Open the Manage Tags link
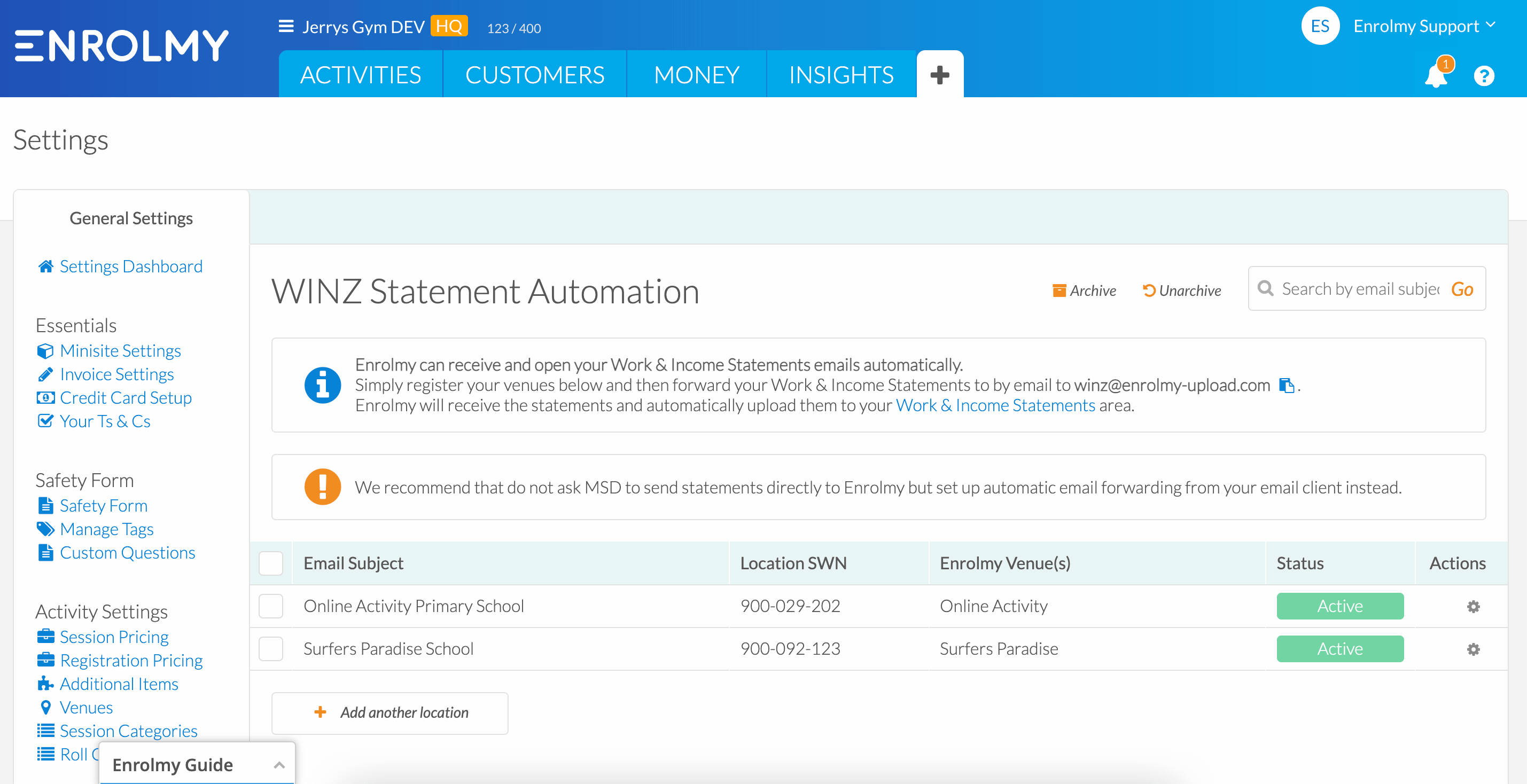 pos(107,529)
